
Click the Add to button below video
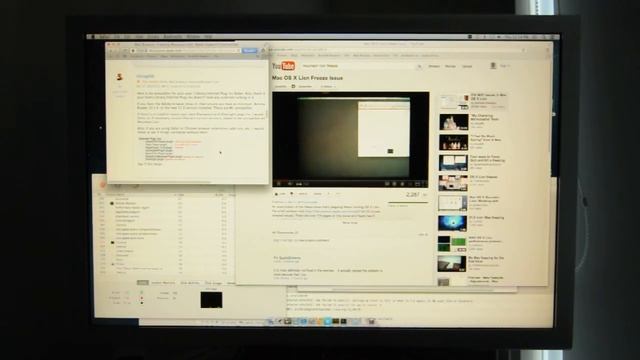(303, 194)
